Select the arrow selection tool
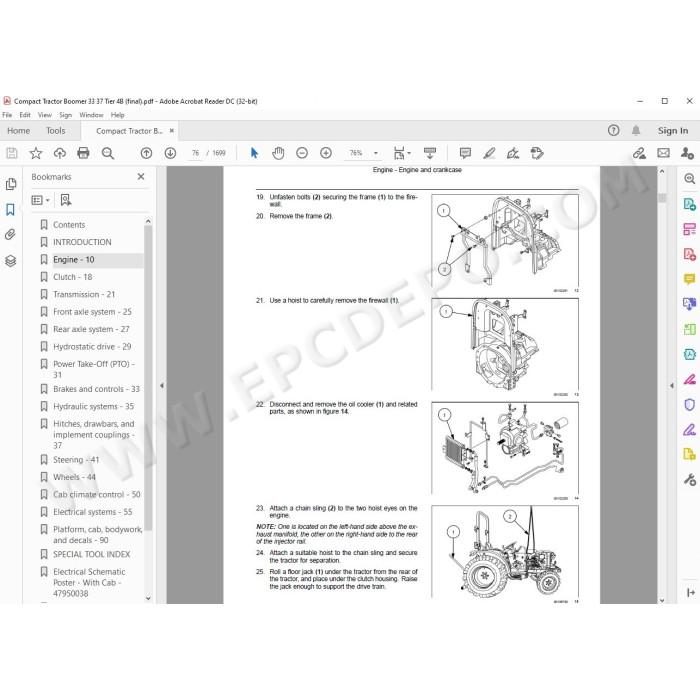Viewport: 700px width, 700px height. tap(254, 153)
